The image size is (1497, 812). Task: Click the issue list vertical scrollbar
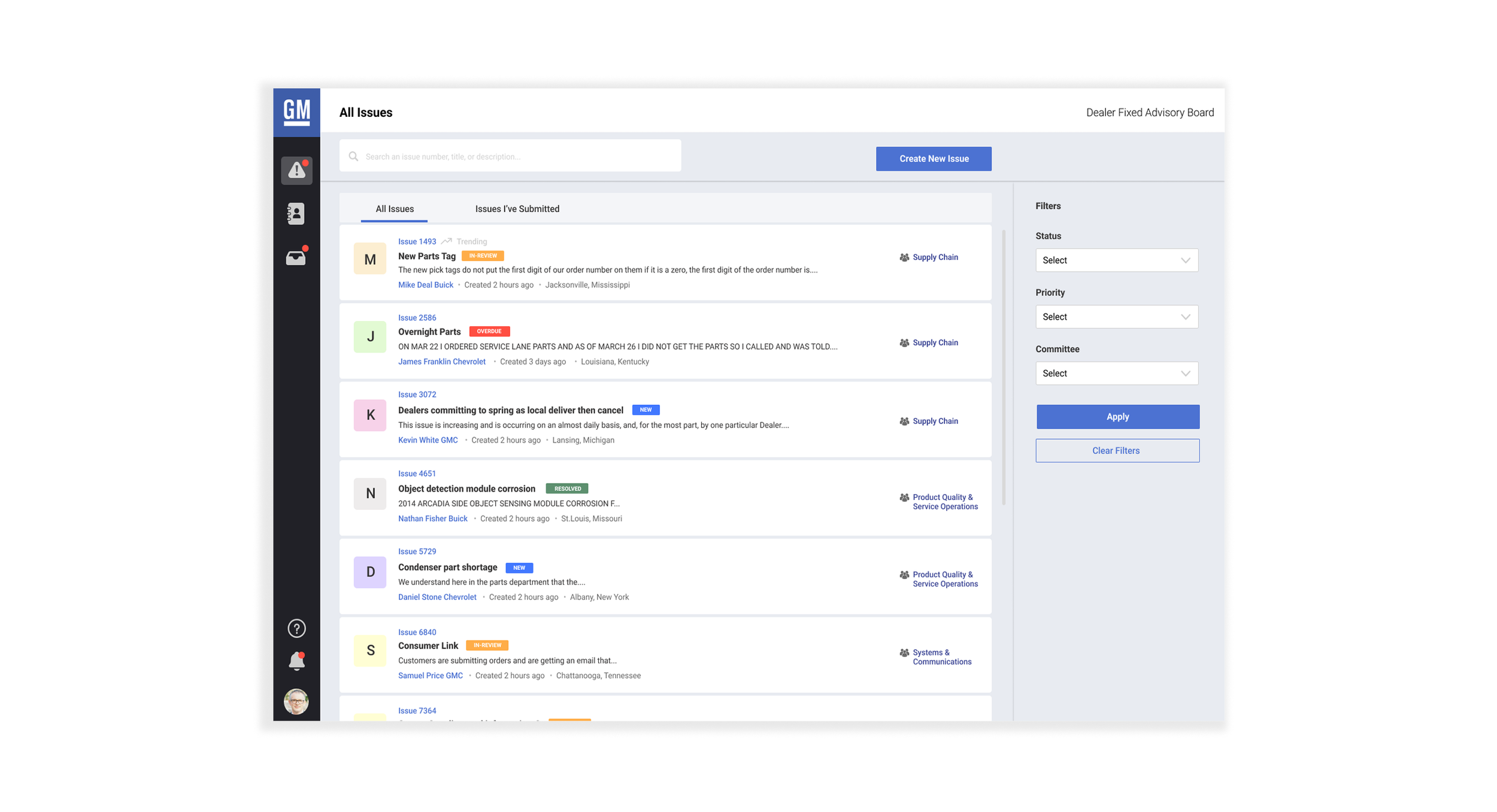coord(1003,366)
